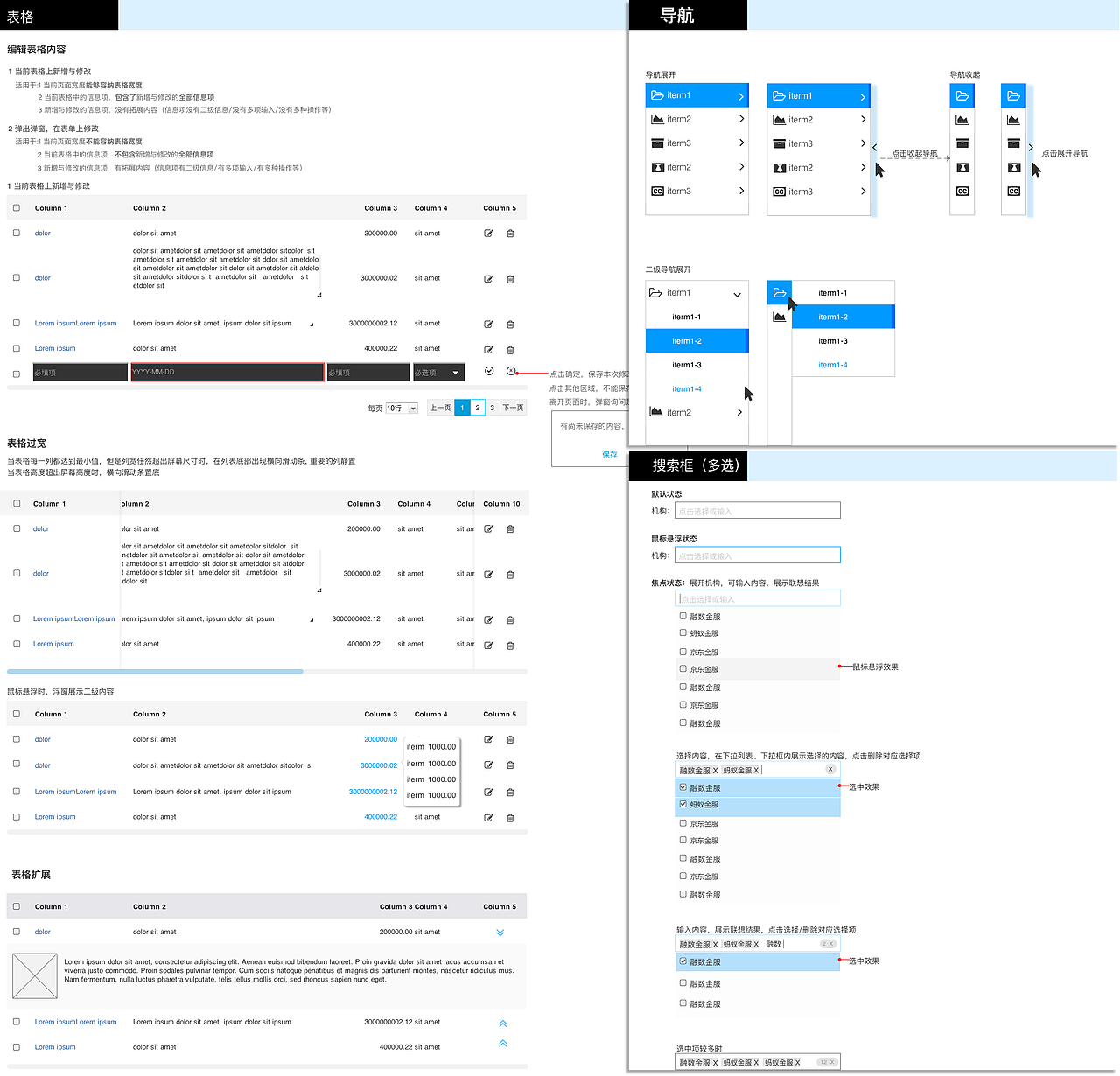Tick the checkbox of the dark new entry row

(x=17, y=374)
